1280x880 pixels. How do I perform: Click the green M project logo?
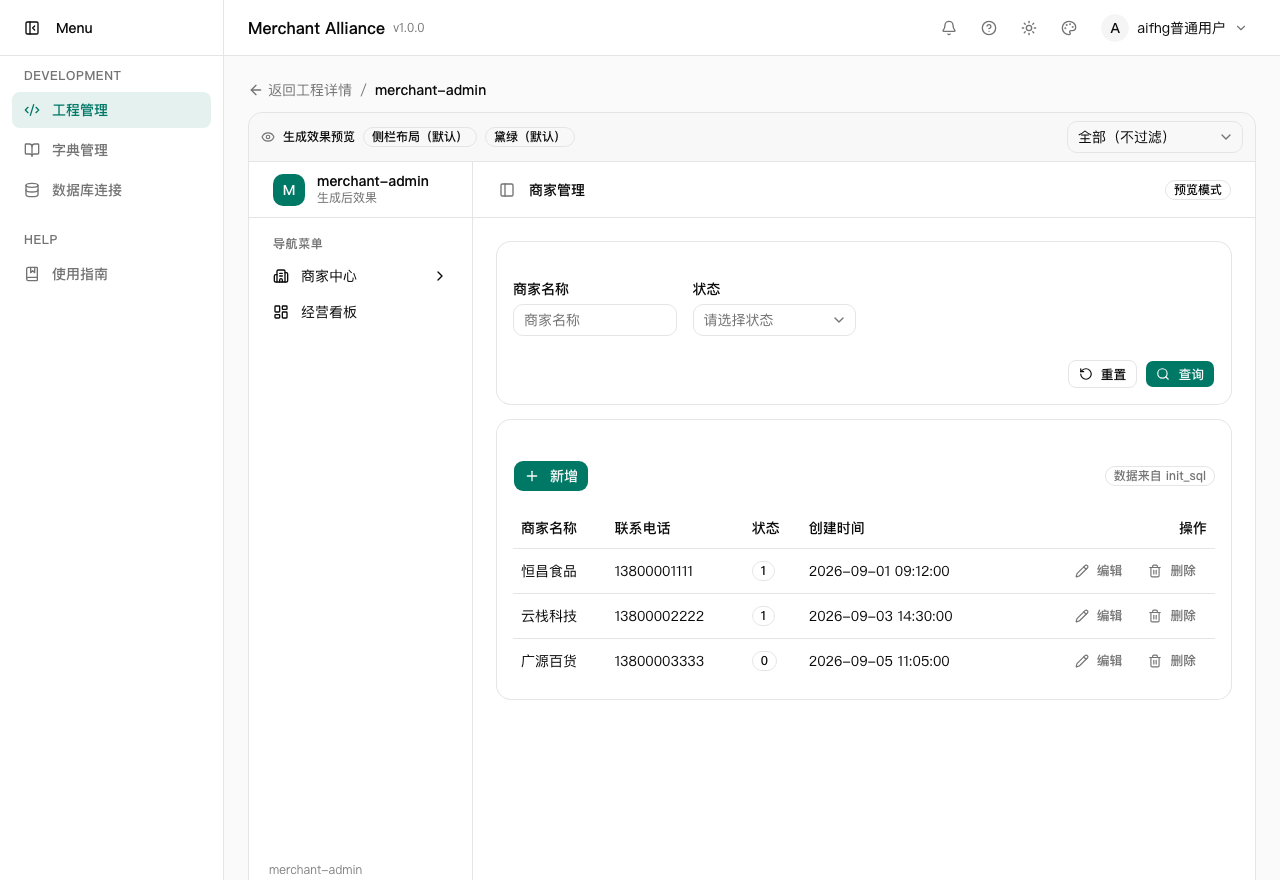[289, 190]
